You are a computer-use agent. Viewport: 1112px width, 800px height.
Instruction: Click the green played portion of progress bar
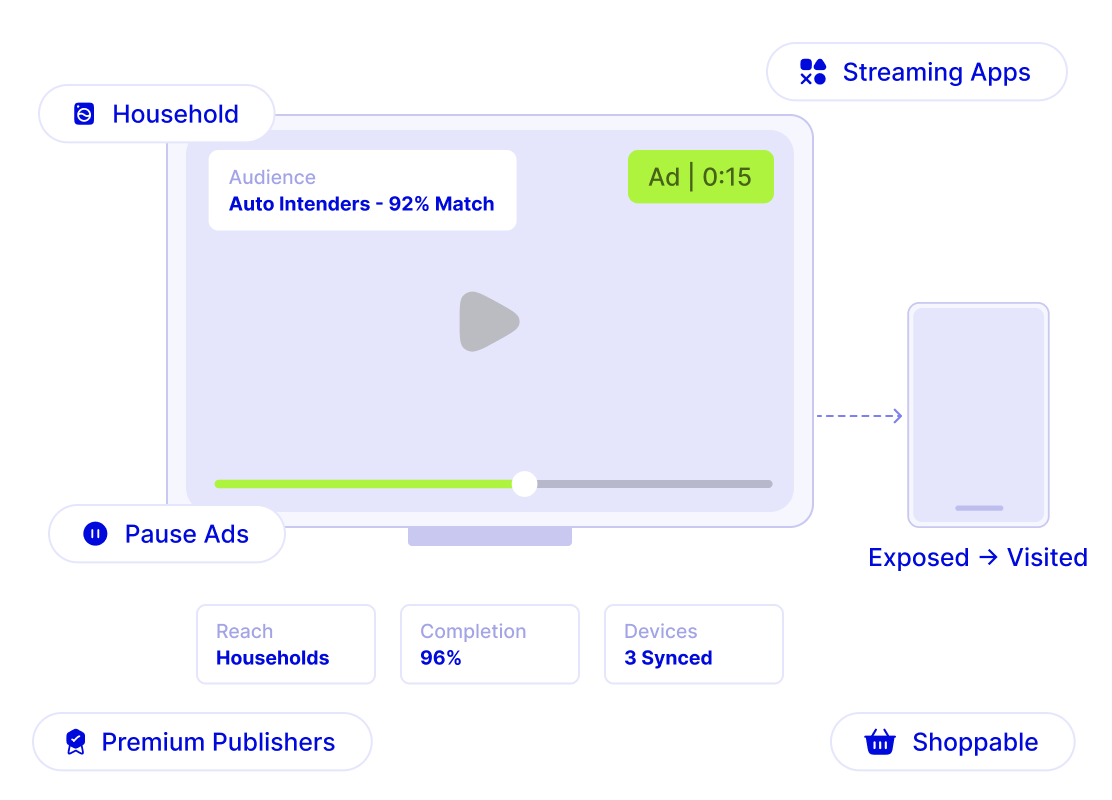tap(363, 484)
